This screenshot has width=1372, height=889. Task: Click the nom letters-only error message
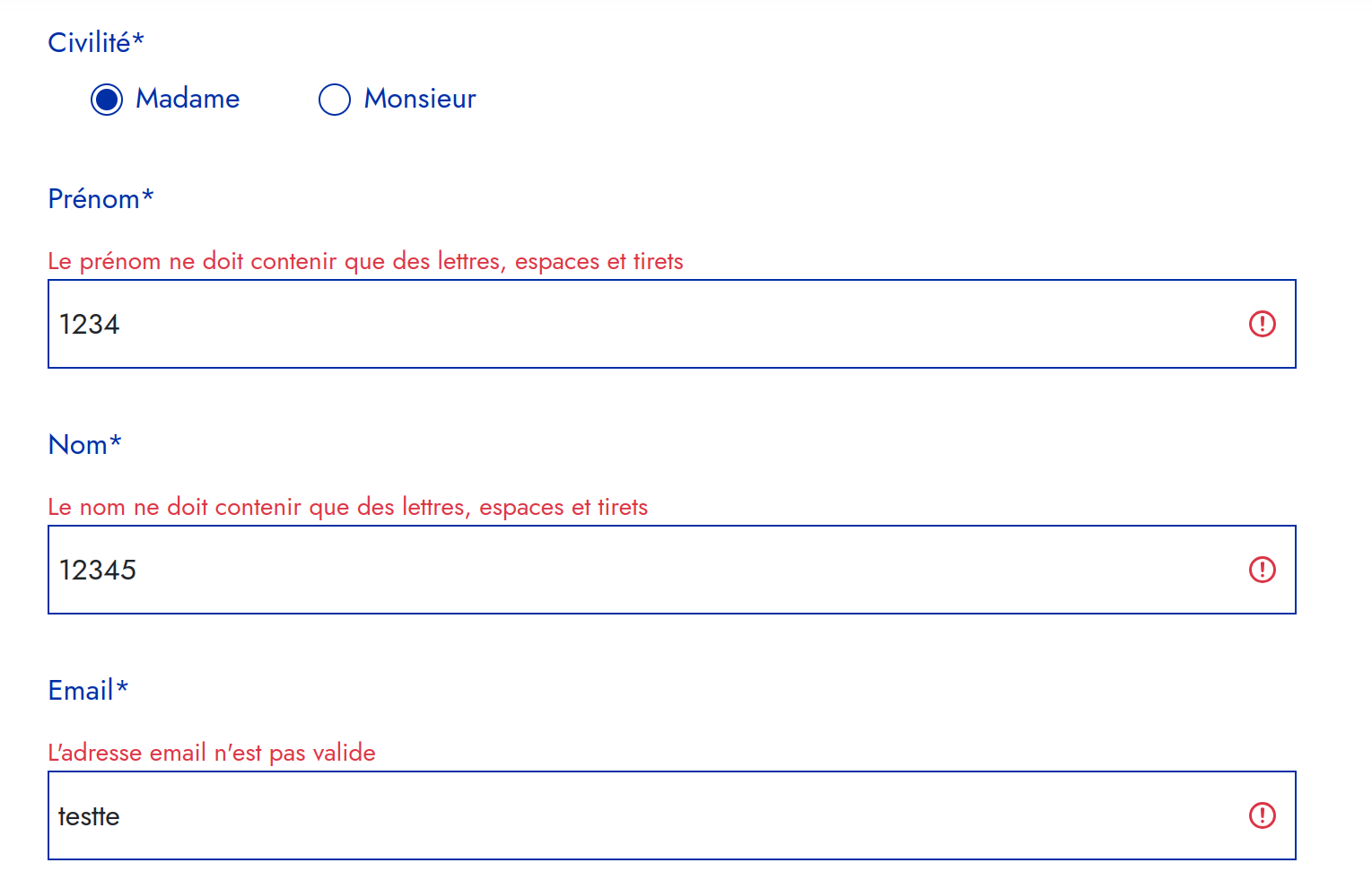click(x=347, y=507)
